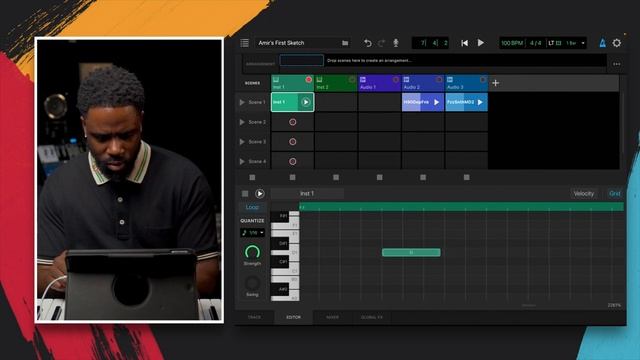Change the 4/4 time signature

click(x=536, y=43)
